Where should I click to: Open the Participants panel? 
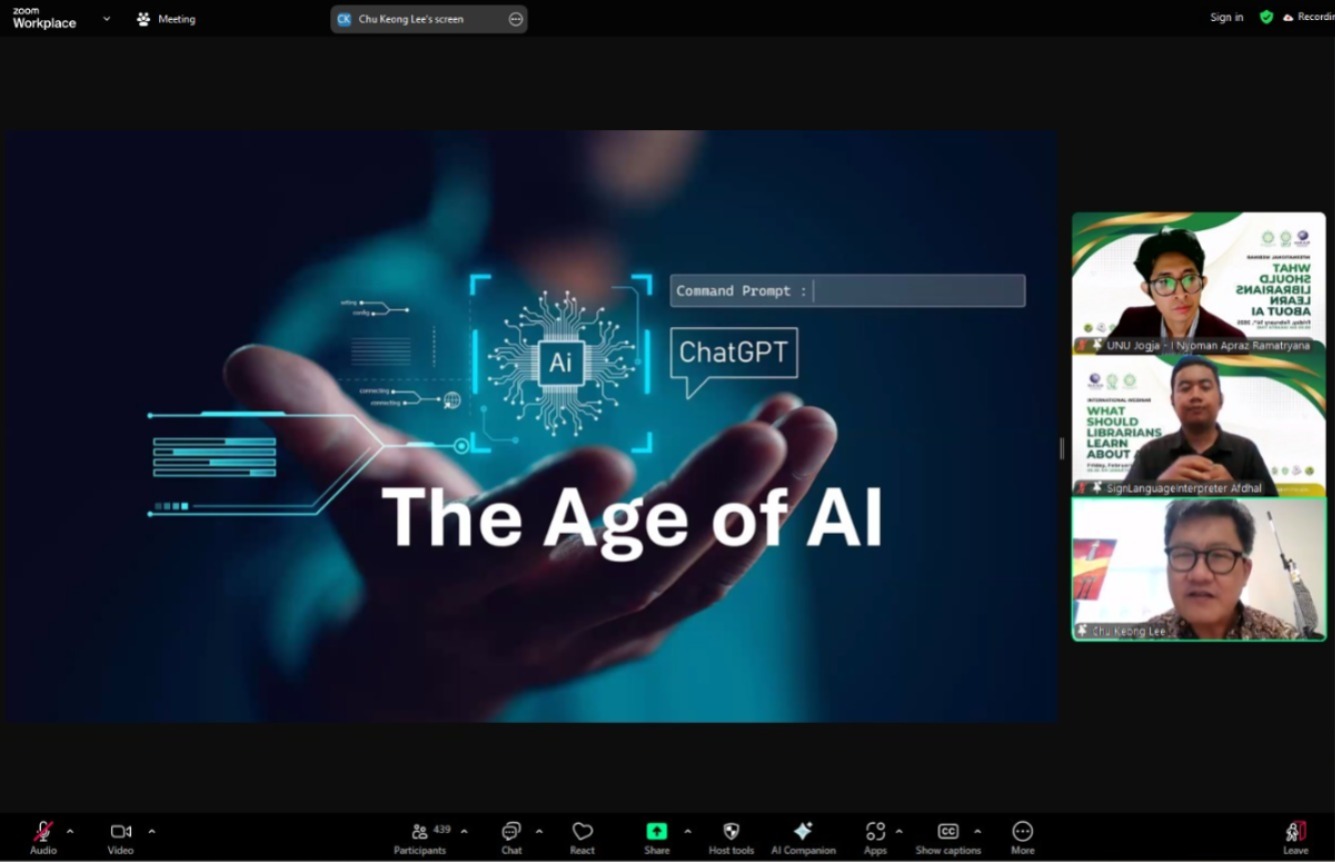[420, 837]
